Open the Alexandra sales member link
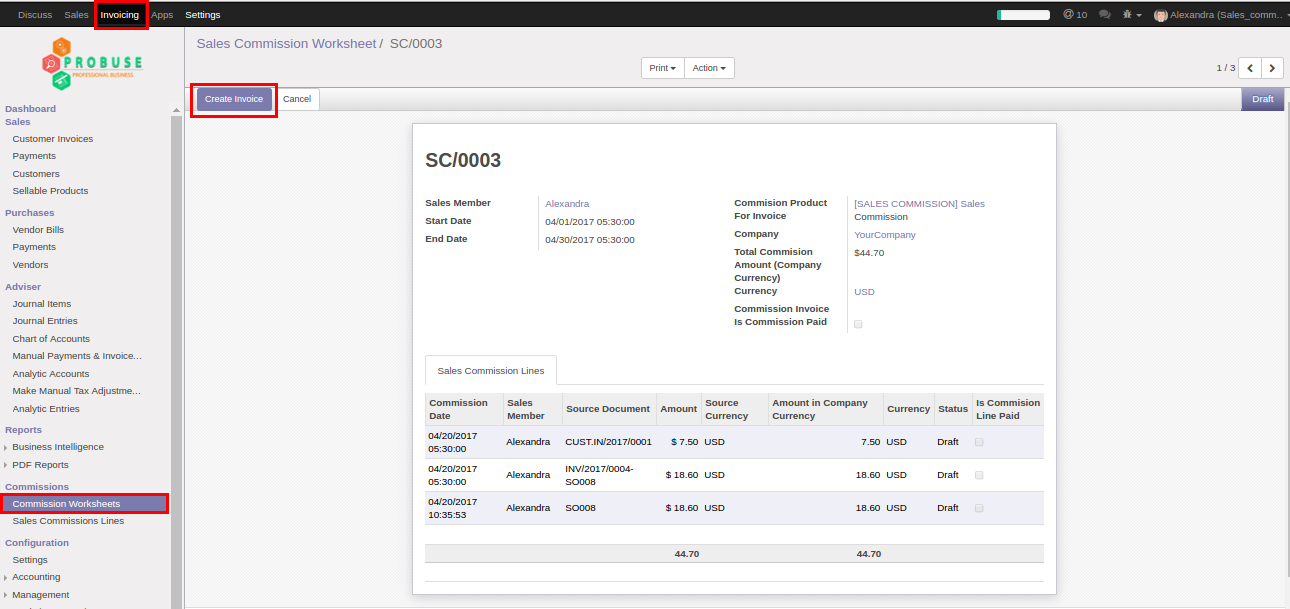The height and width of the screenshot is (609, 1290). pyautogui.click(x=567, y=204)
